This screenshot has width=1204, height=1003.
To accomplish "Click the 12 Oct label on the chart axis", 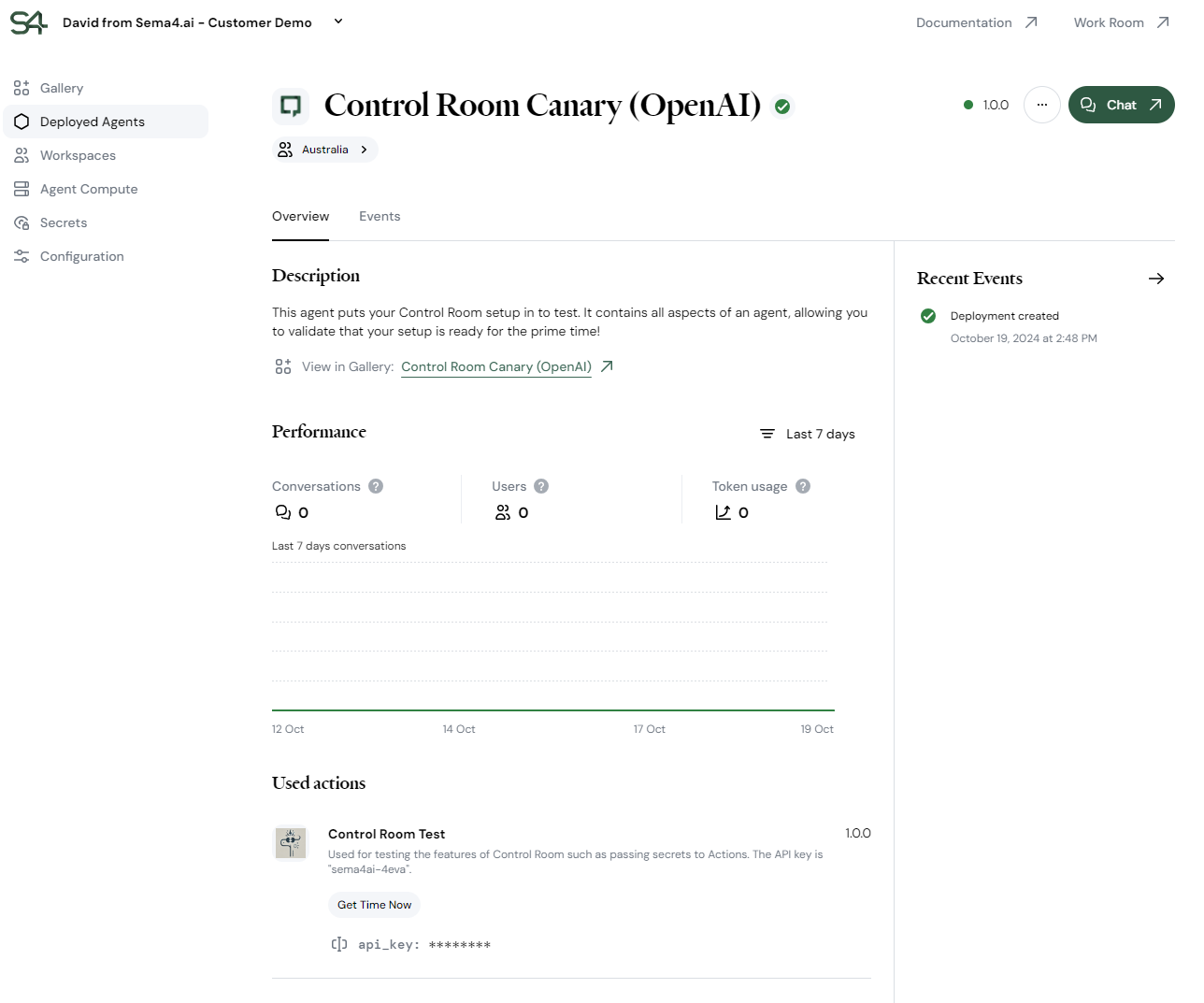I will pyautogui.click(x=288, y=729).
